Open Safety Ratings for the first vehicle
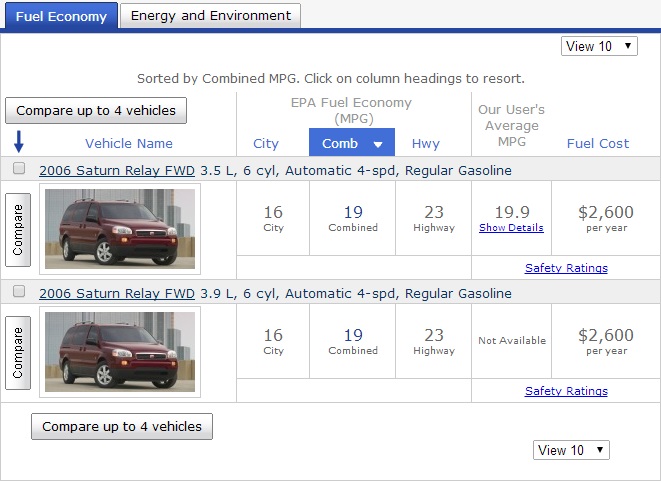 coord(566,268)
